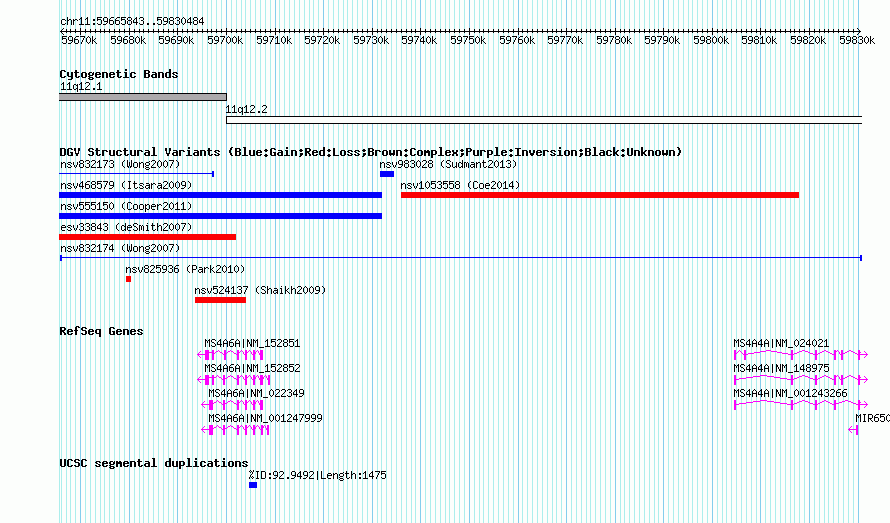Click the white 11q12.2 cytogenetic band
Screen dimensions: 890x523
click(x=544, y=120)
